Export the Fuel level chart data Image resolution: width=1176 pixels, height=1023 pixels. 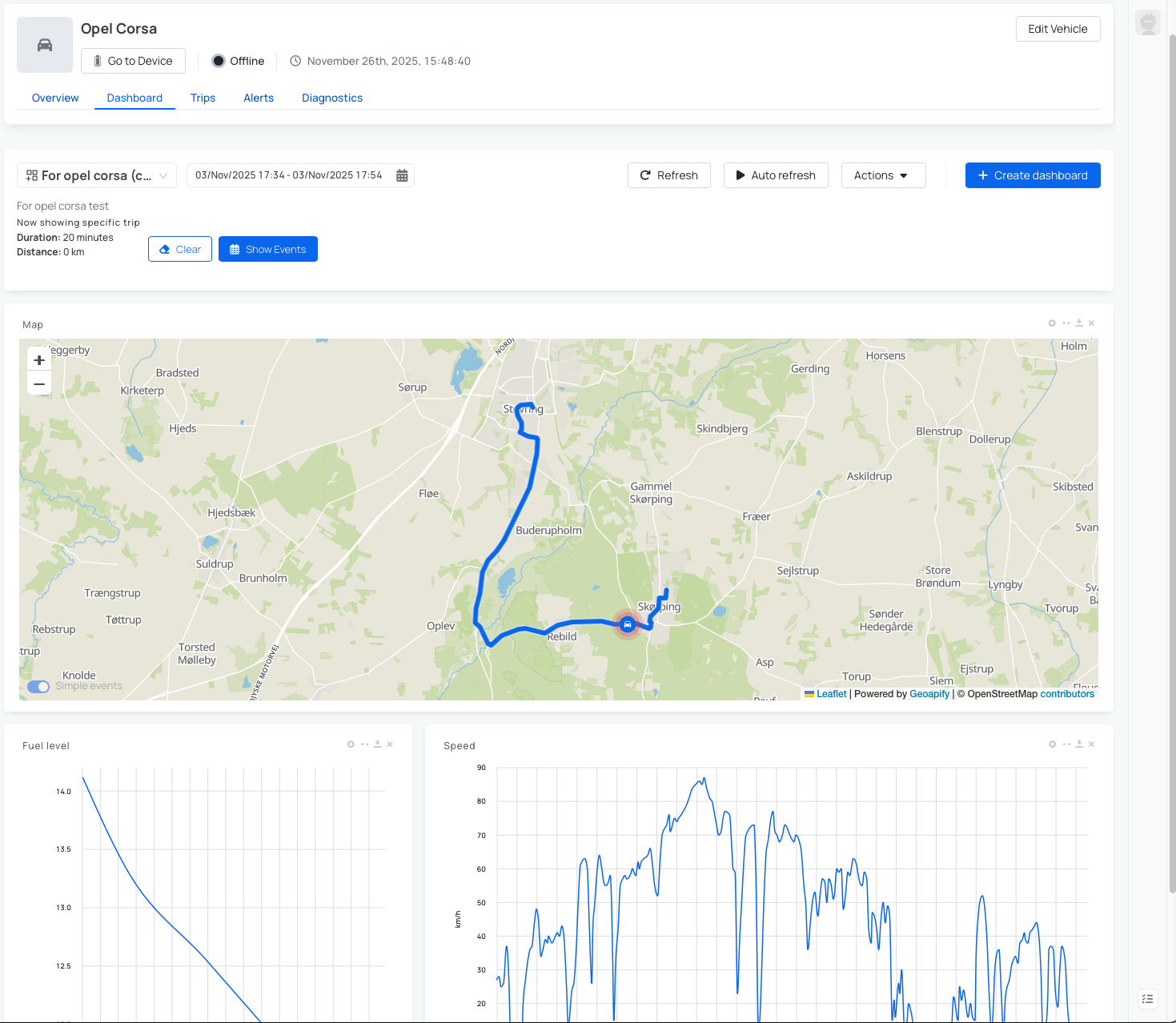(376, 744)
